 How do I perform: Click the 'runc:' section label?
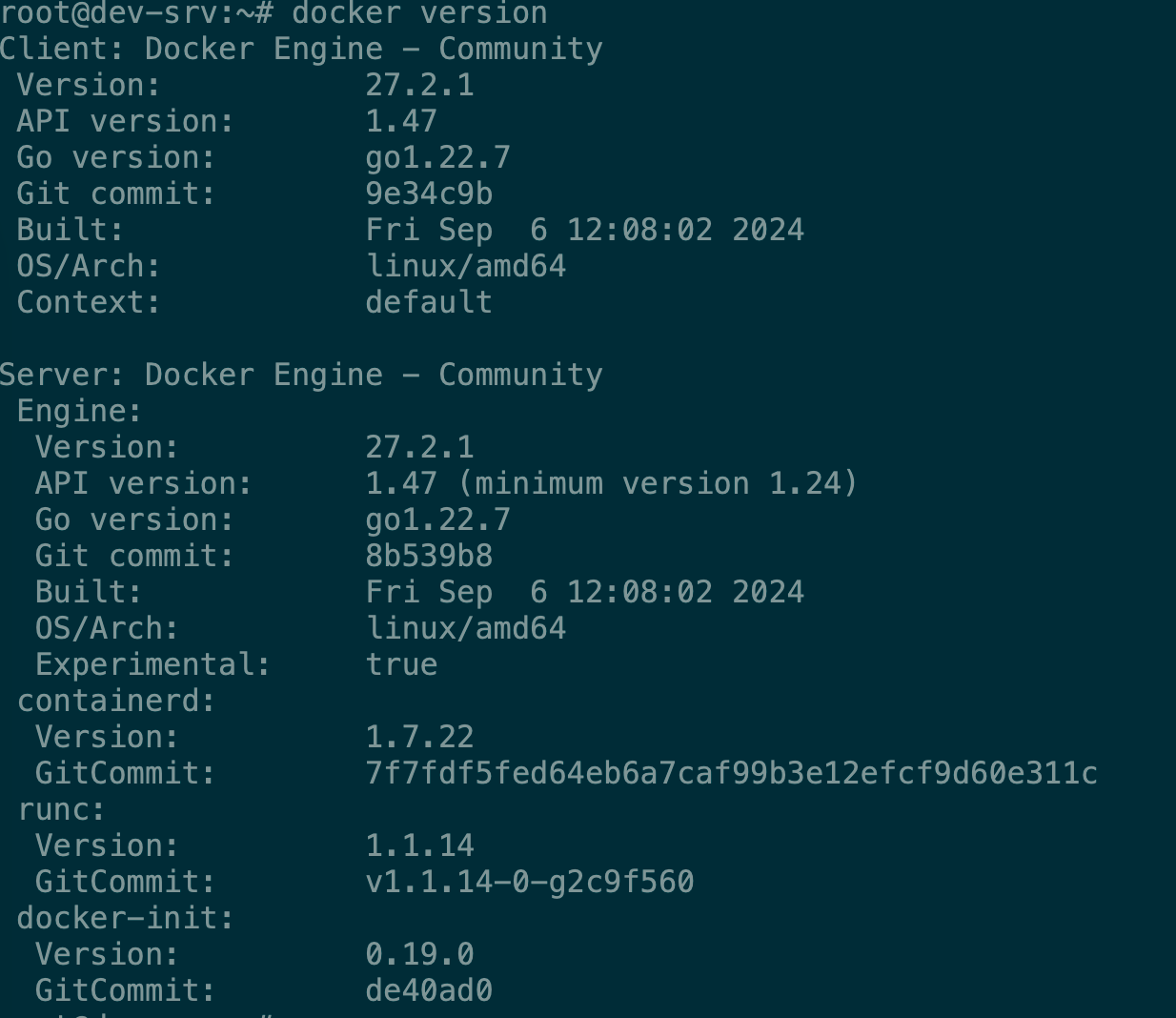coord(61,809)
